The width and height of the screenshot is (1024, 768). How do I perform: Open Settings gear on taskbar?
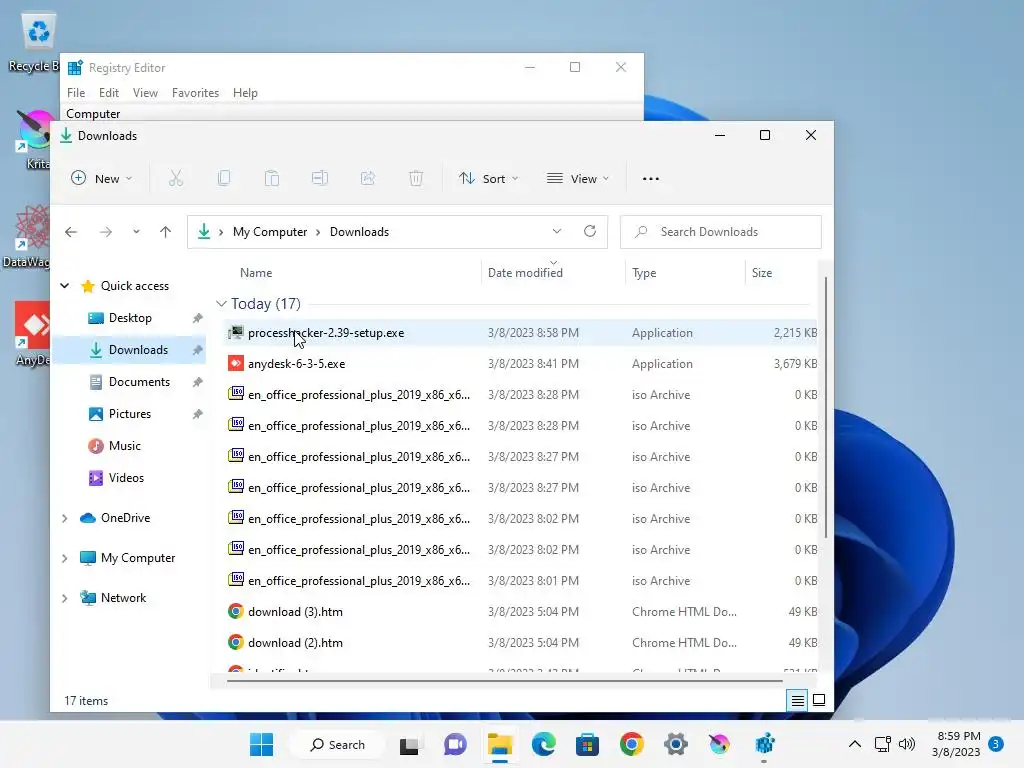pyautogui.click(x=676, y=744)
